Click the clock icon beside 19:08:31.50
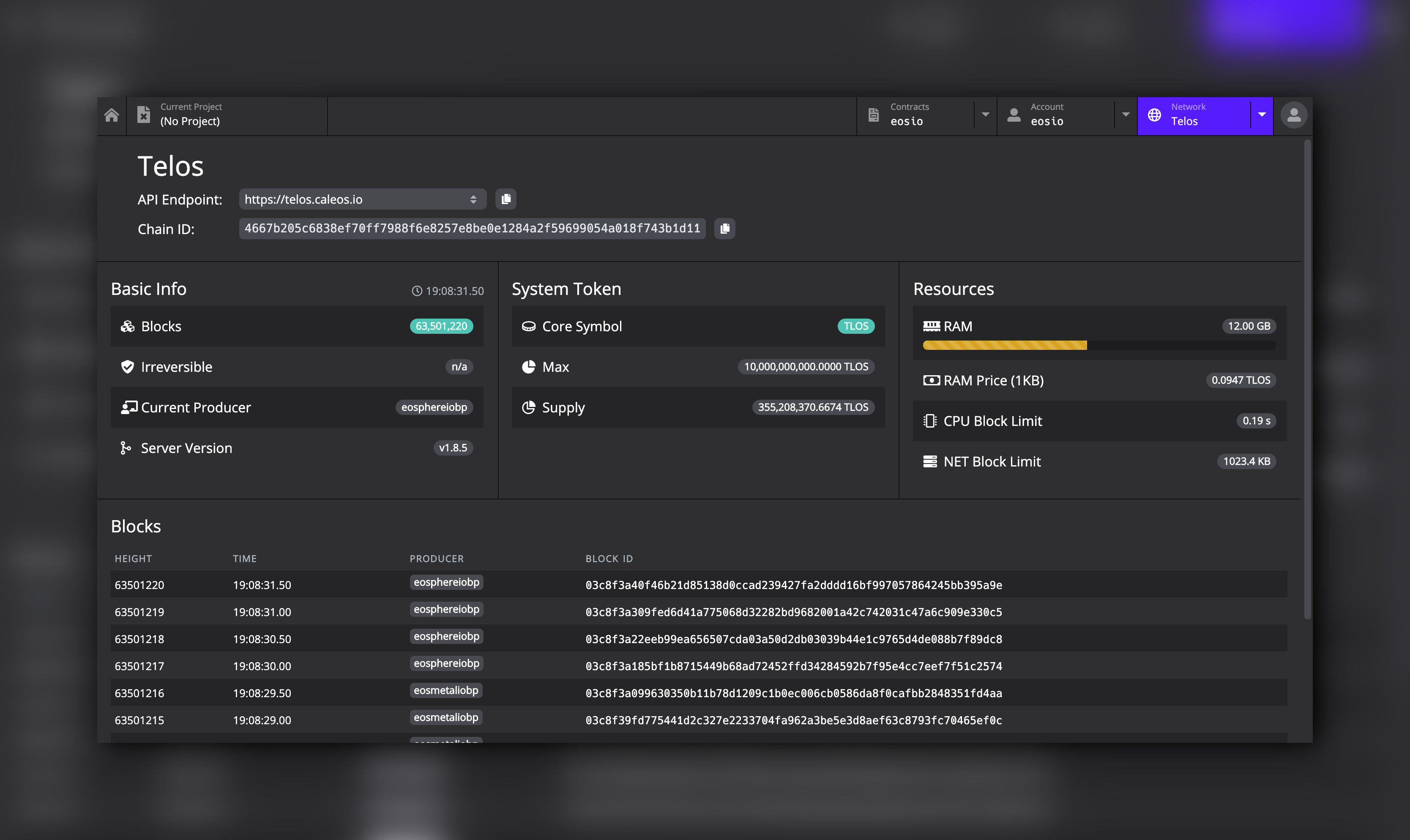The height and width of the screenshot is (840, 1410). click(417, 291)
